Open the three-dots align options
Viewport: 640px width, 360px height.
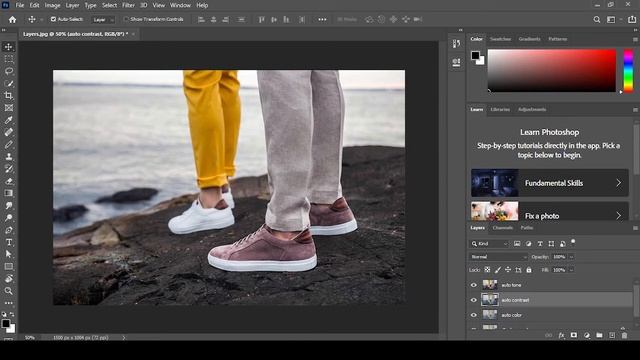point(322,19)
